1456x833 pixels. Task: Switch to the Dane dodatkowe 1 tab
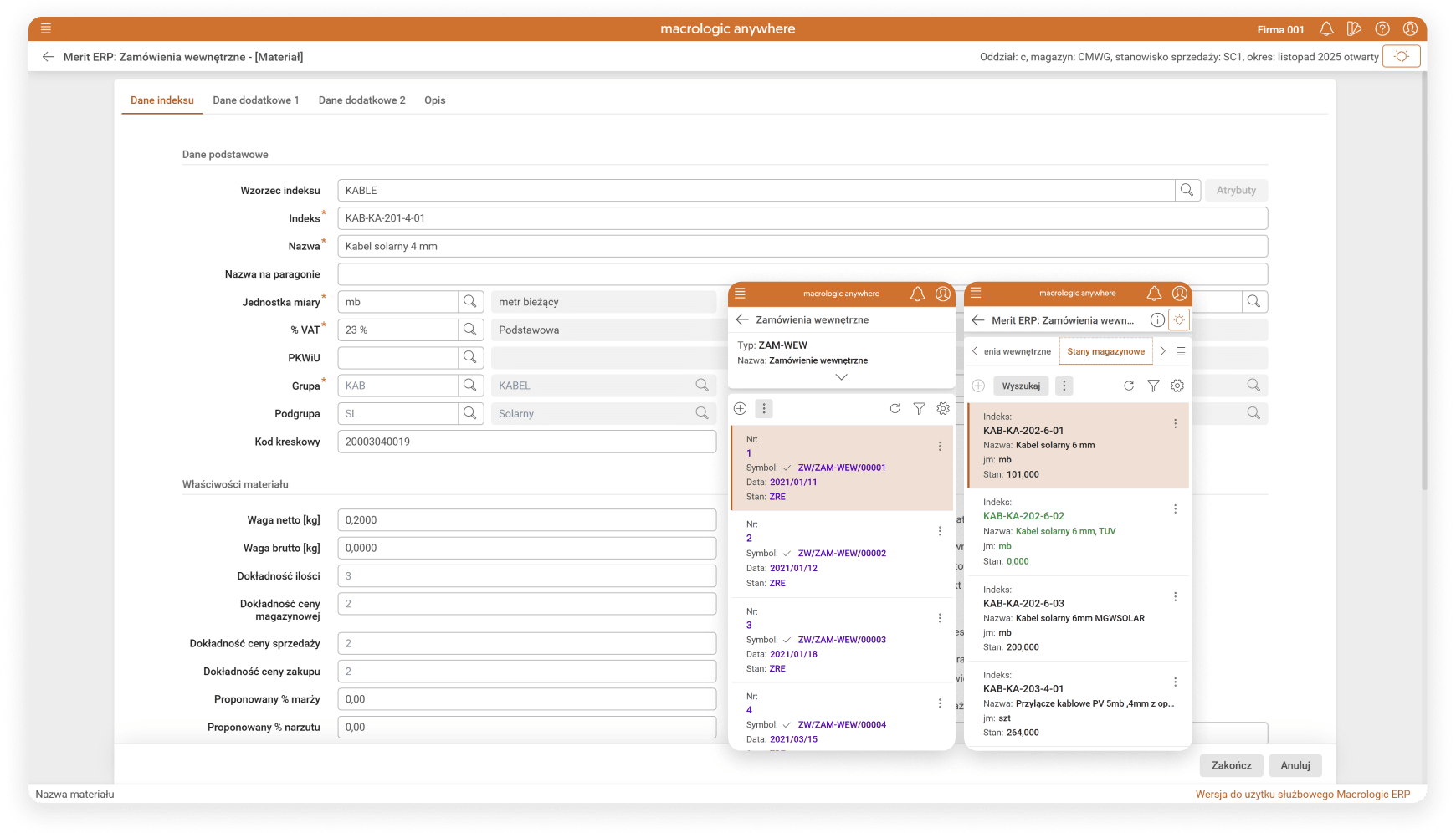(255, 100)
